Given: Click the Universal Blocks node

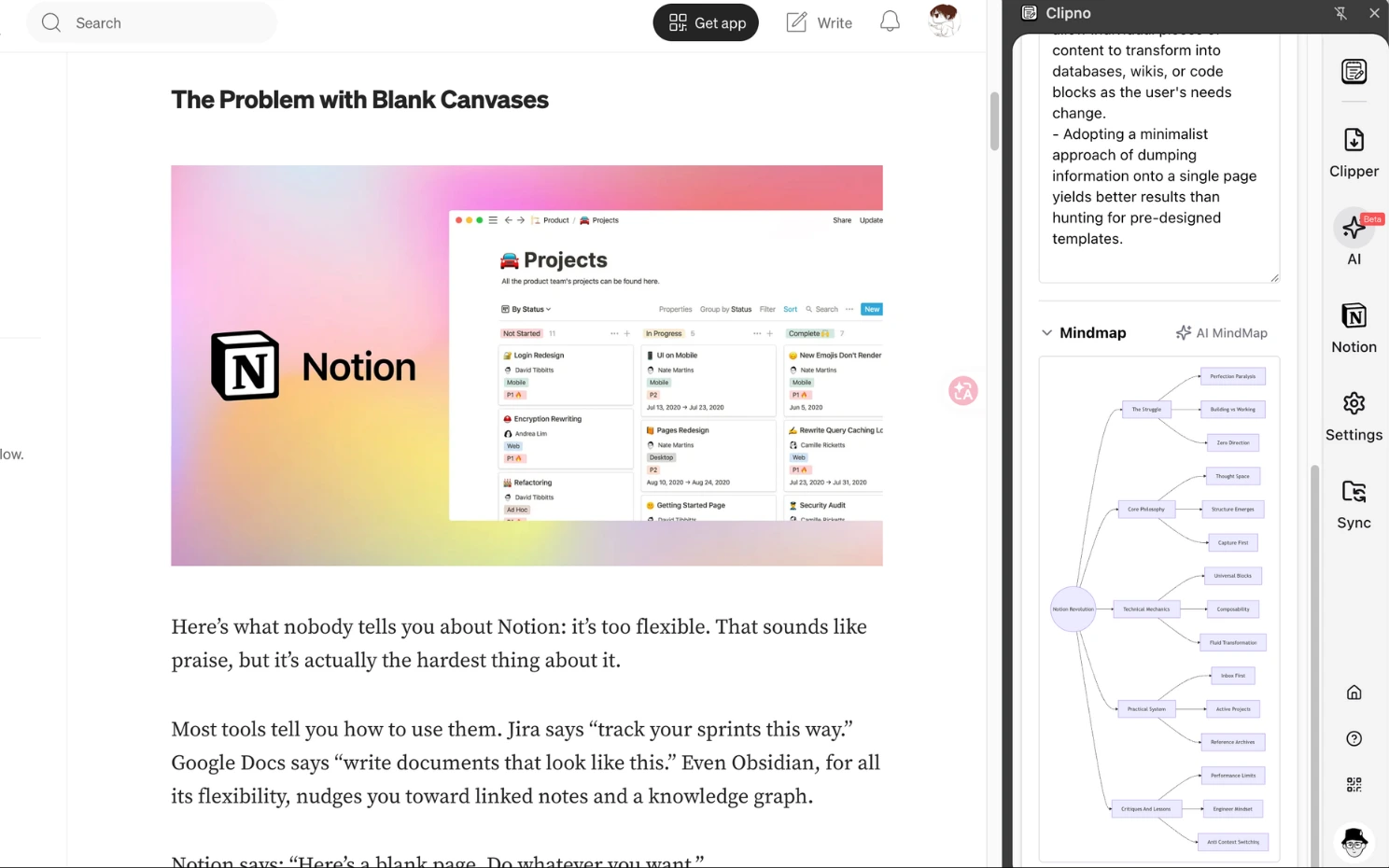Looking at the screenshot, I should click(x=1233, y=576).
